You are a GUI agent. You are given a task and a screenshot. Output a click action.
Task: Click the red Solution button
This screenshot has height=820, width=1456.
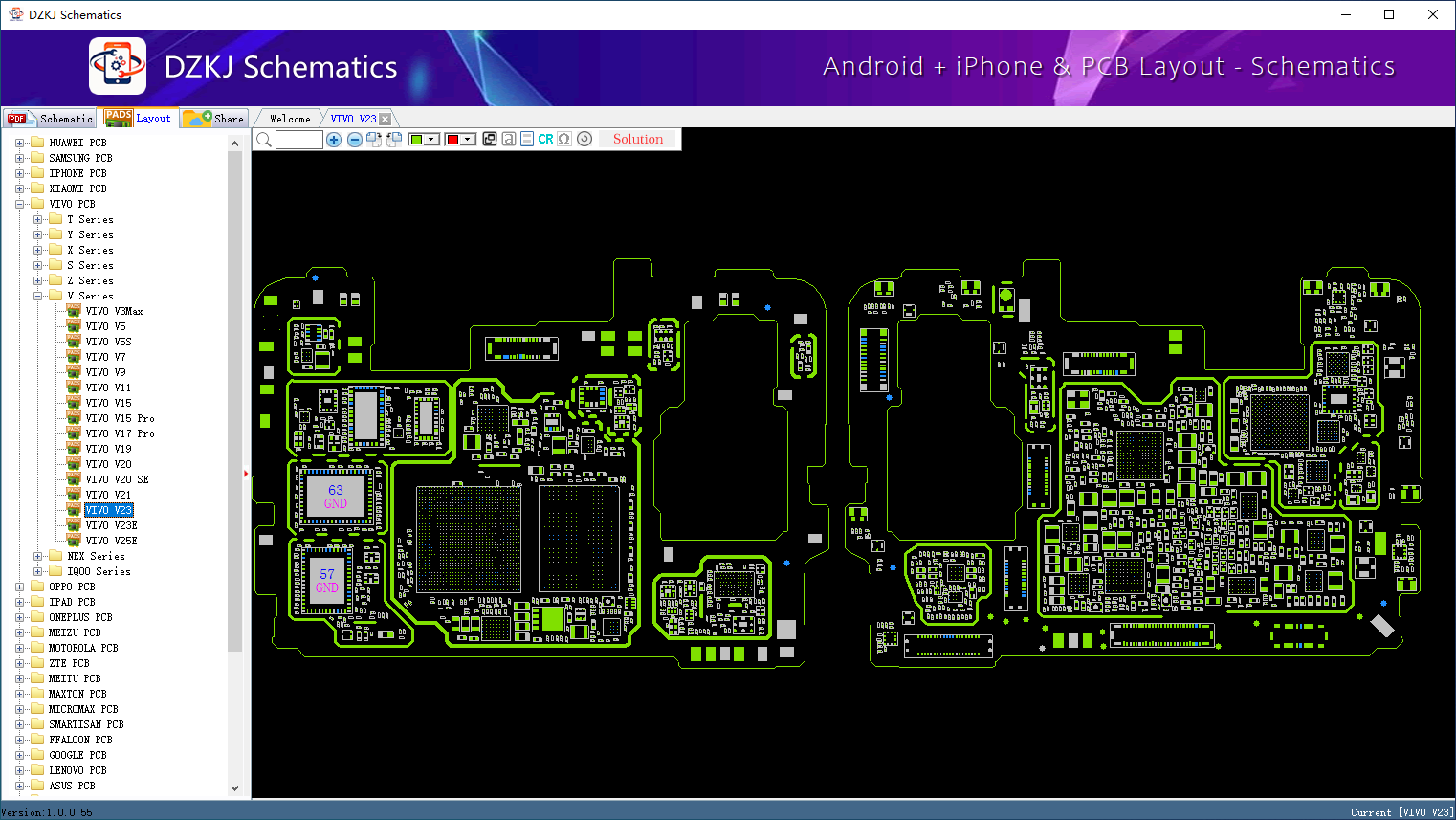coord(638,139)
